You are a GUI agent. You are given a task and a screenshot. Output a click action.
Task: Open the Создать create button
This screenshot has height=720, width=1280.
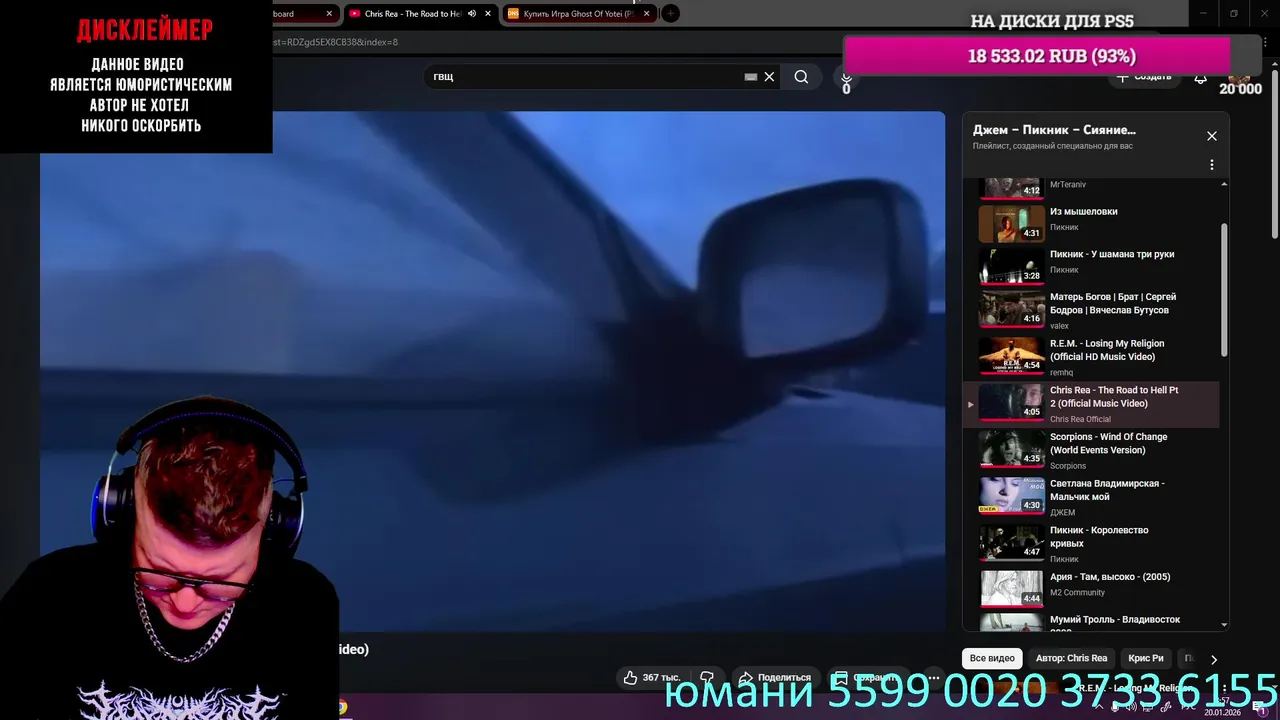(x=1144, y=77)
